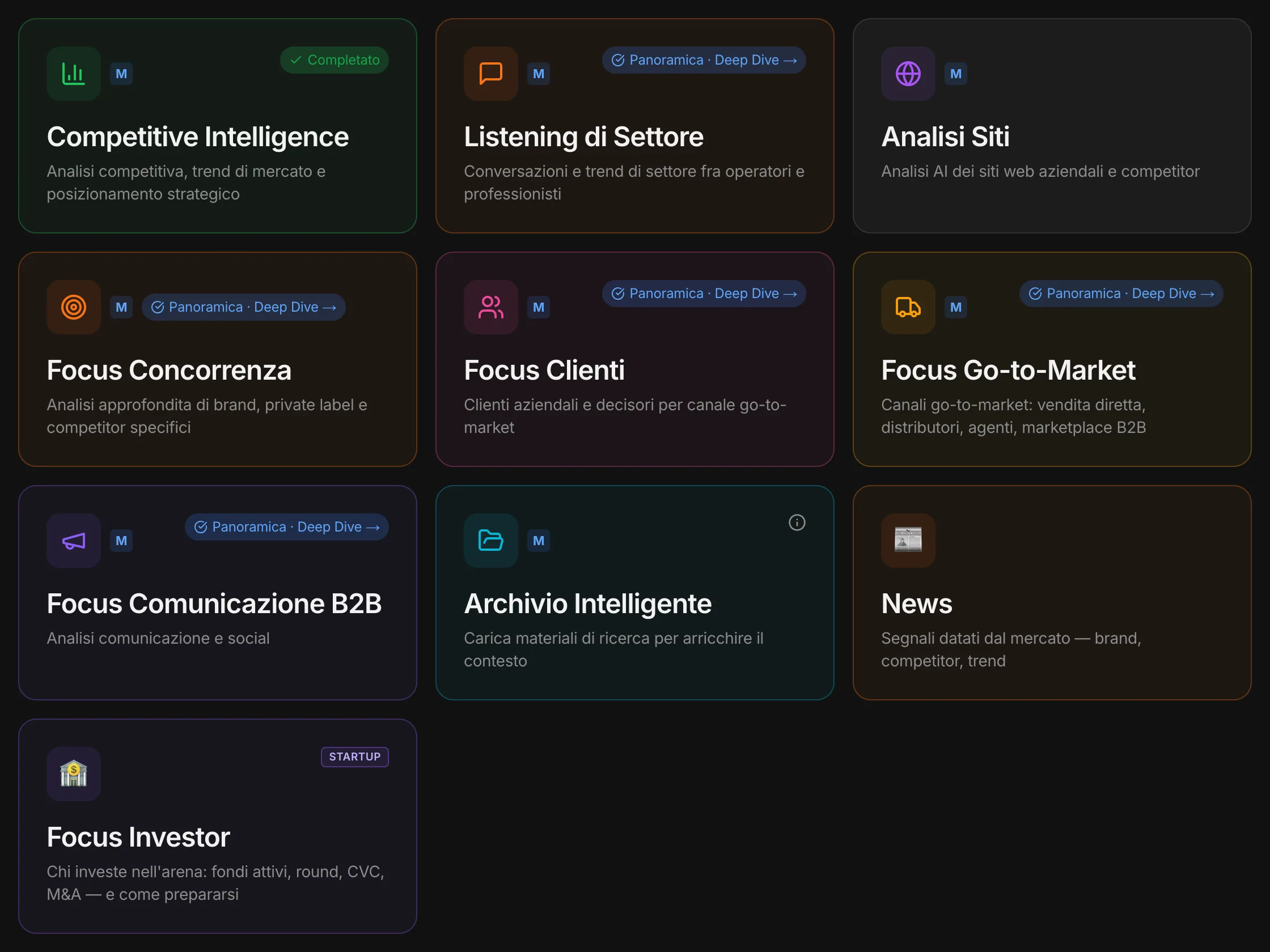Click the bank building icon of Focus Investor
1270x952 pixels.
pos(74,774)
